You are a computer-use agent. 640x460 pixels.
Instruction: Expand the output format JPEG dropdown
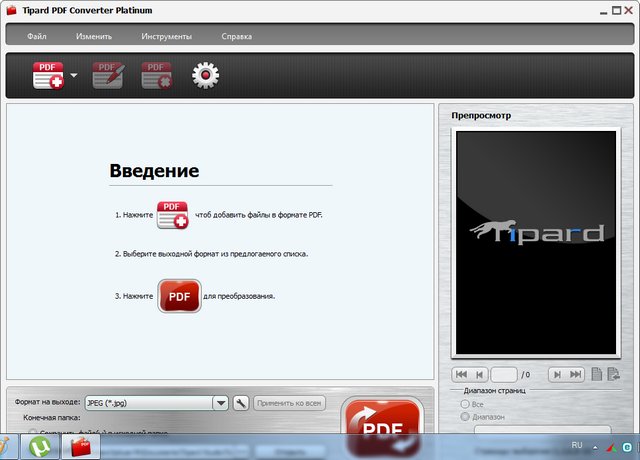coord(221,403)
